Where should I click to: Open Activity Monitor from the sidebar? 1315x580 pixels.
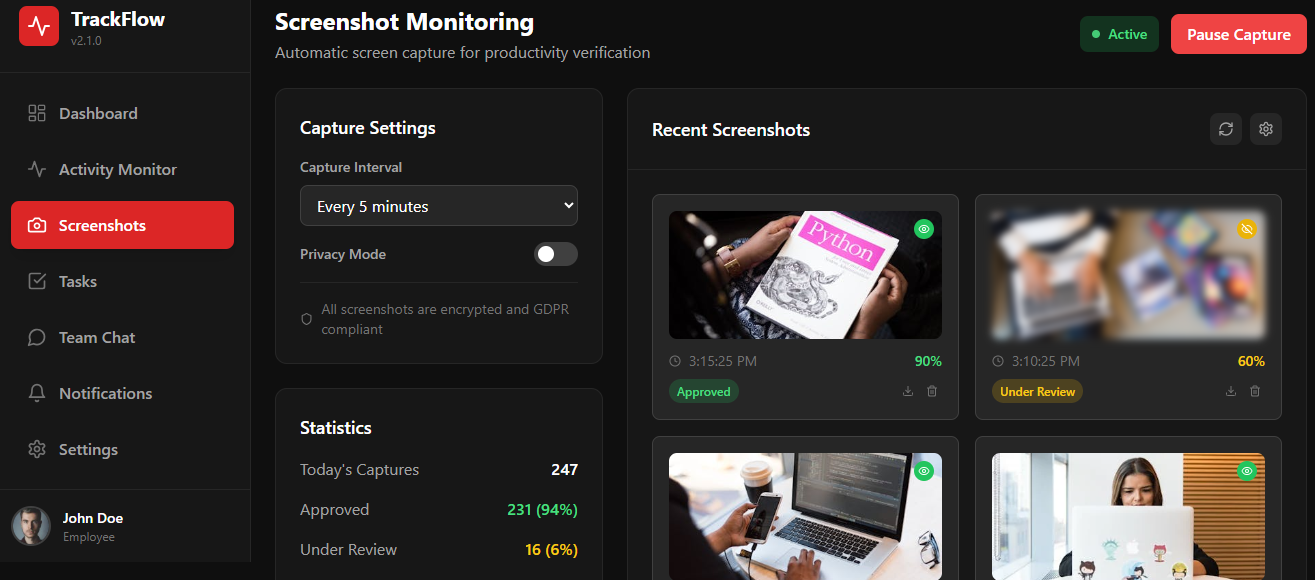click(122, 169)
